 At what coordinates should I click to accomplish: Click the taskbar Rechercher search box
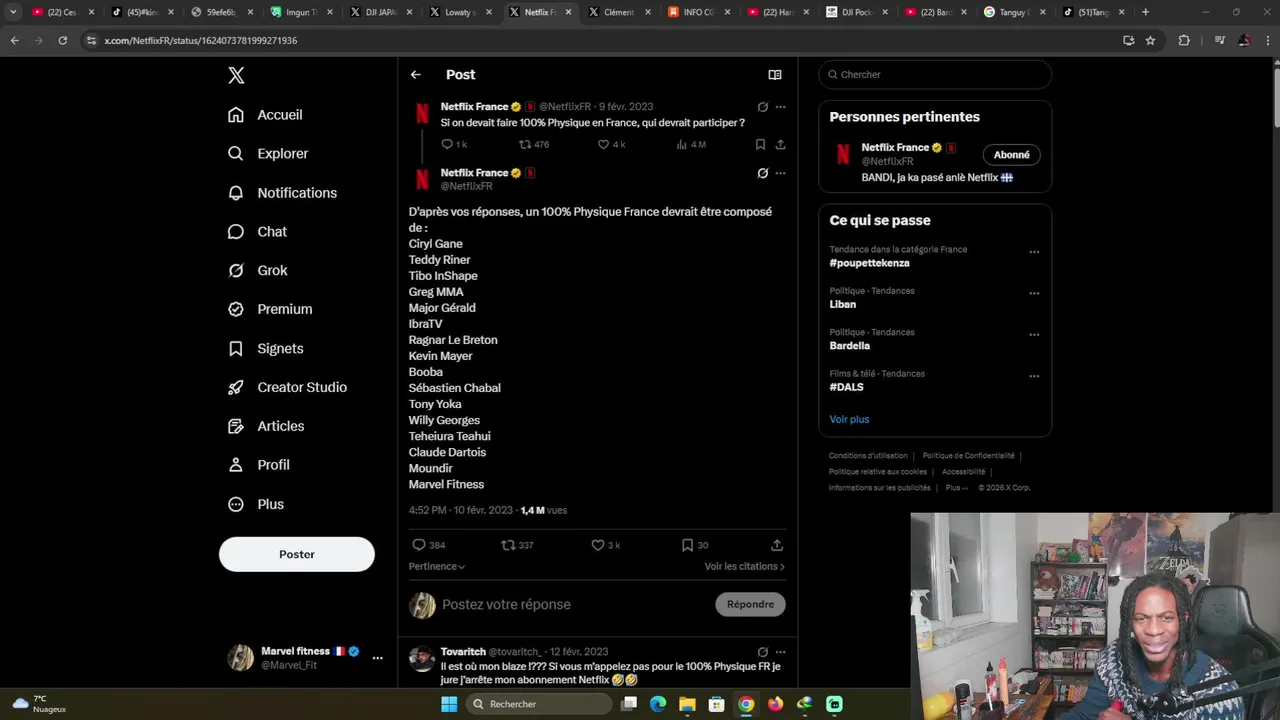coord(539,704)
